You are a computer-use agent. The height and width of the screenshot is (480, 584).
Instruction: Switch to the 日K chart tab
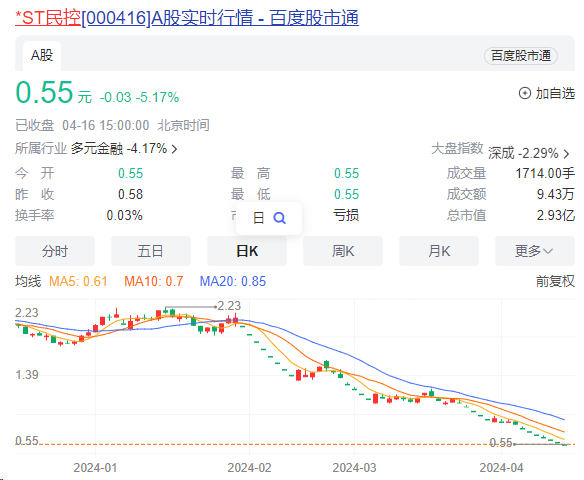pos(247,251)
